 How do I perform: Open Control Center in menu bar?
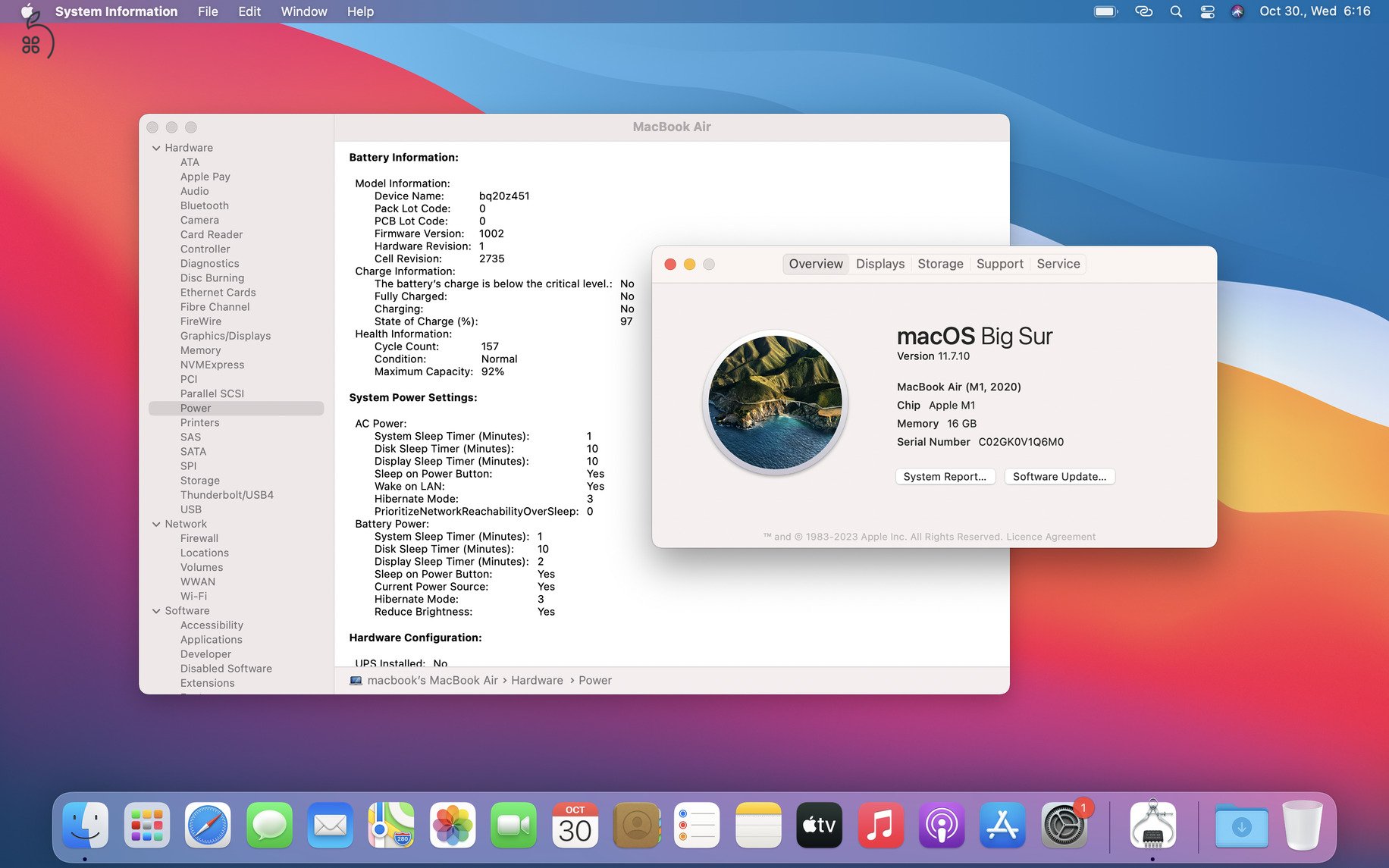tap(1207, 11)
